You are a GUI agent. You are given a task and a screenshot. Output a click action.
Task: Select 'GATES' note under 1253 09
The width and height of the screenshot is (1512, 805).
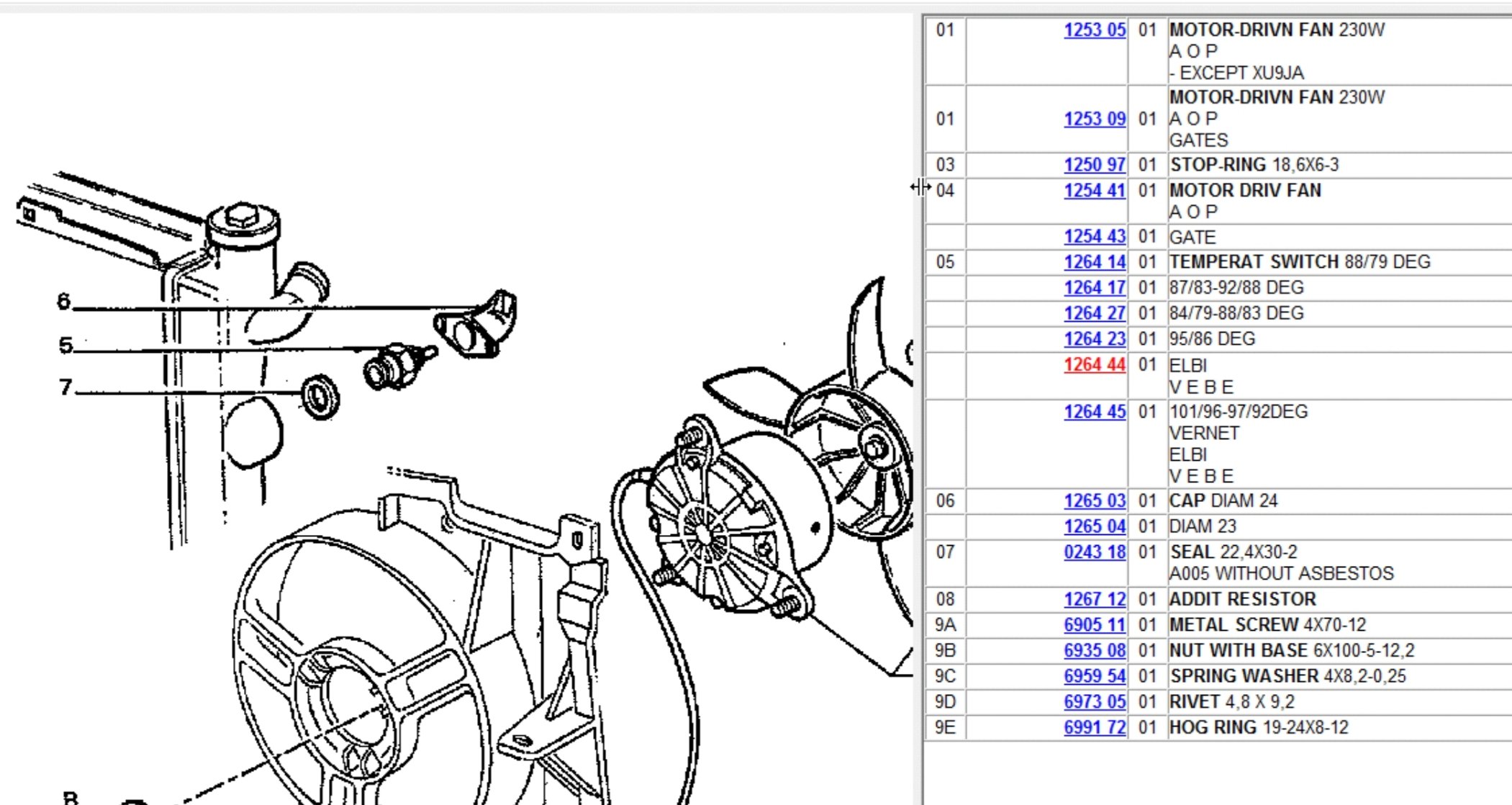click(1199, 140)
